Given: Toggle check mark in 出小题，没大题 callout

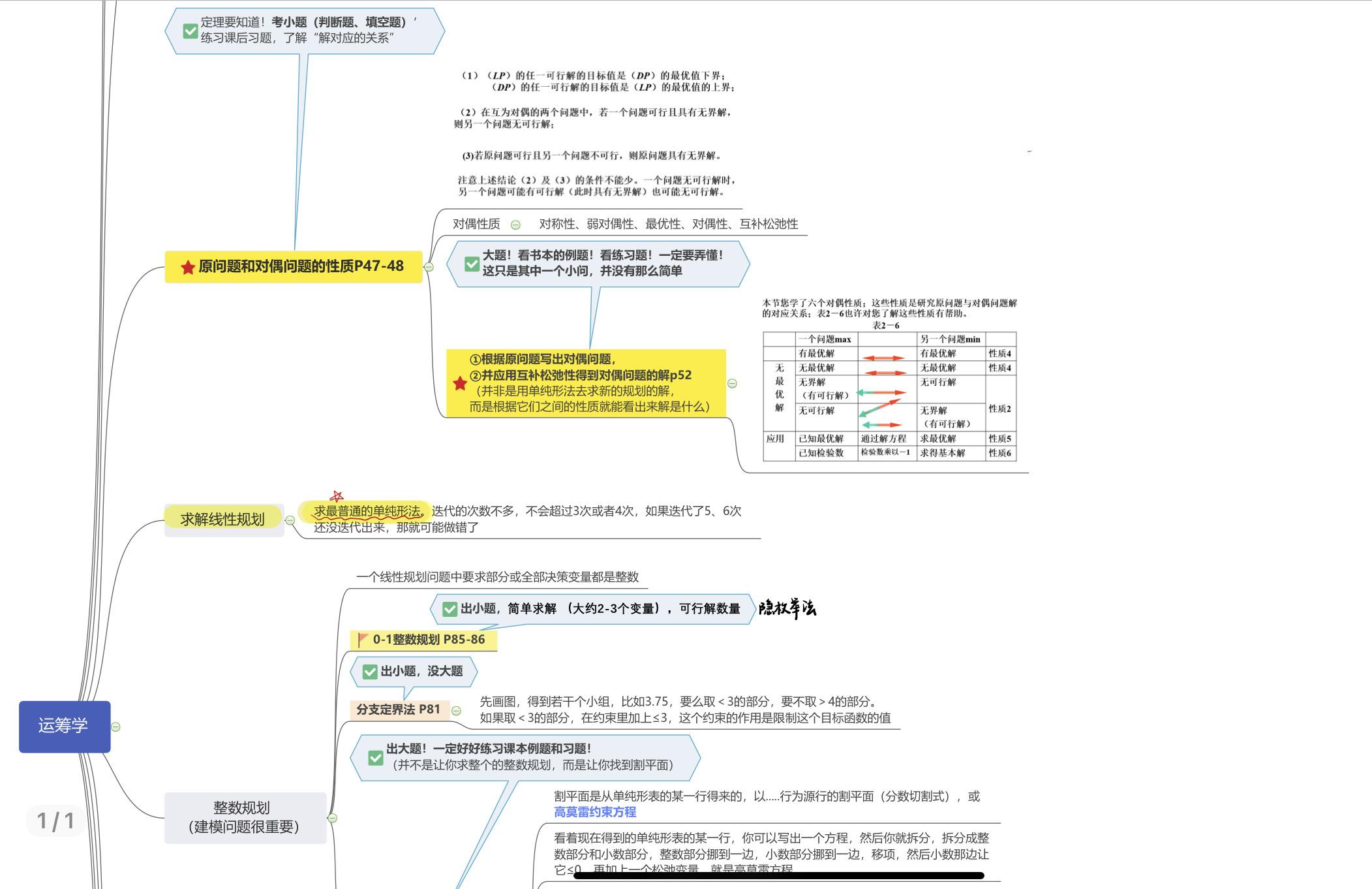Looking at the screenshot, I should 370,672.
